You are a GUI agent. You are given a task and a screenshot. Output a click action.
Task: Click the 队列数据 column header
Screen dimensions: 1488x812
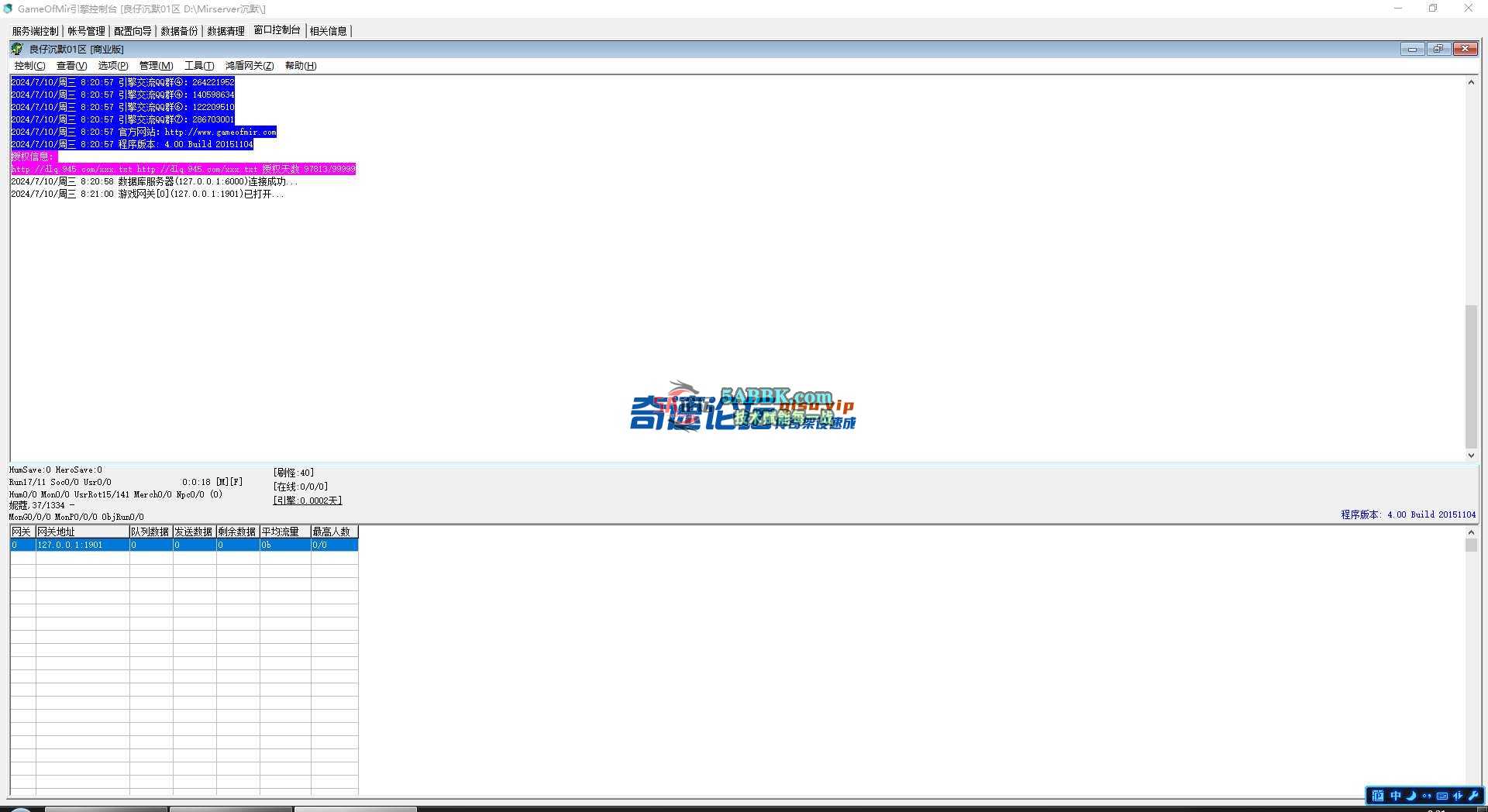pos(151,532)
